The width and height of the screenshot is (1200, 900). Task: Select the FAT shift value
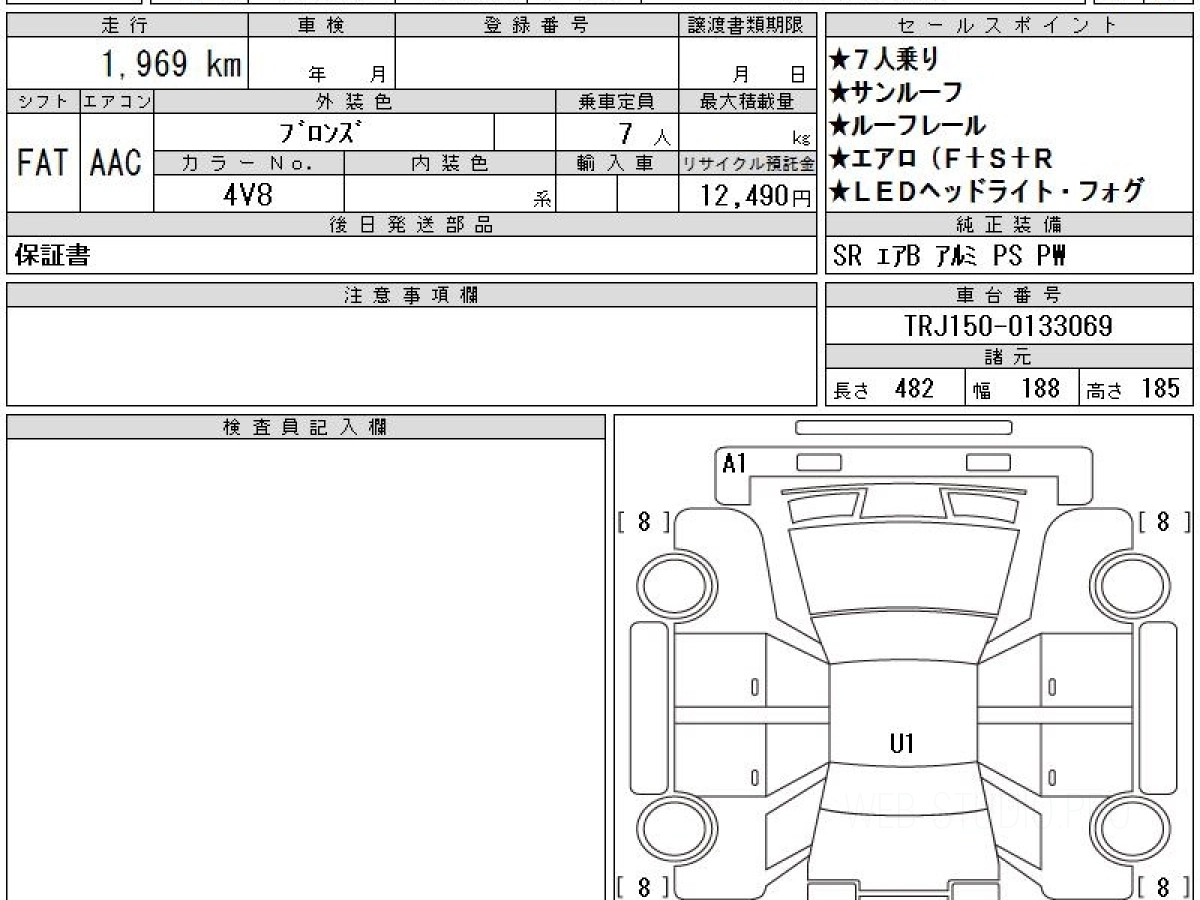coord(43,163)
